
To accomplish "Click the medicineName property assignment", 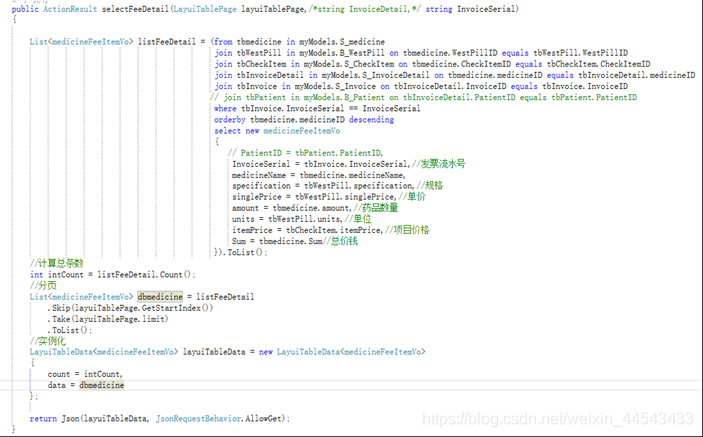I will point(318,175).
